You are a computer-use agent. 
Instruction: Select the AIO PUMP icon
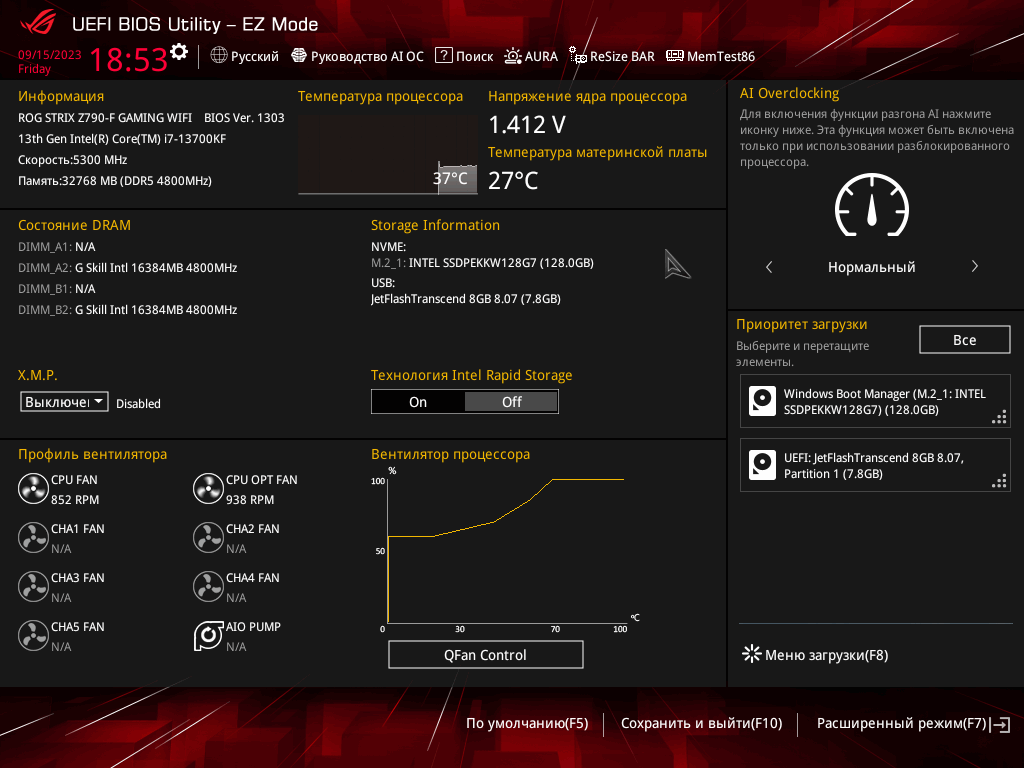208,635
